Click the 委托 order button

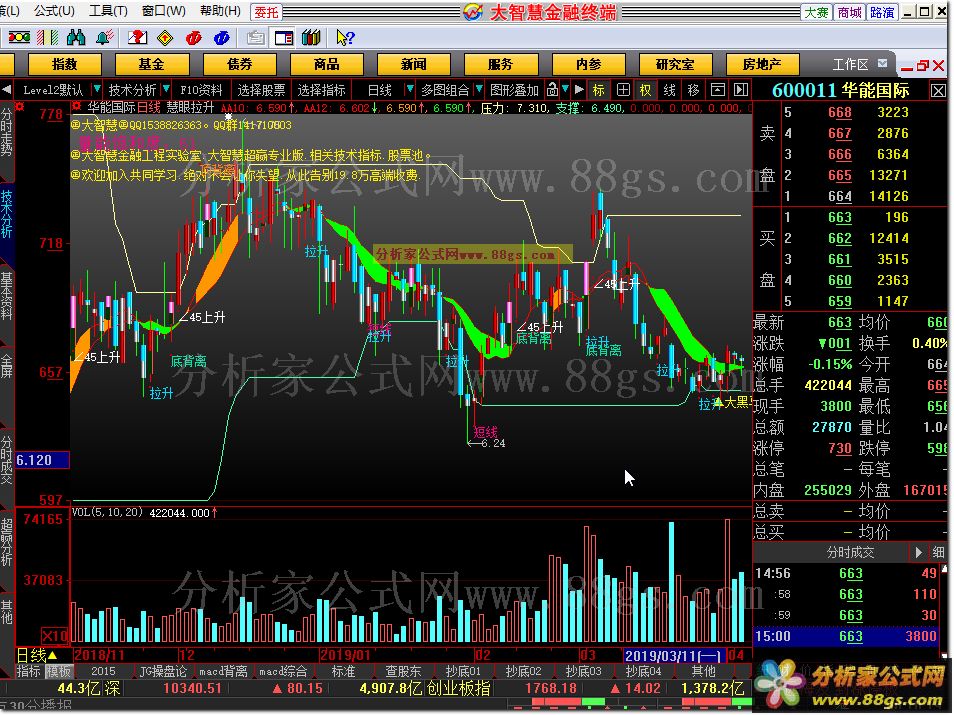click(x=266, y=12)
